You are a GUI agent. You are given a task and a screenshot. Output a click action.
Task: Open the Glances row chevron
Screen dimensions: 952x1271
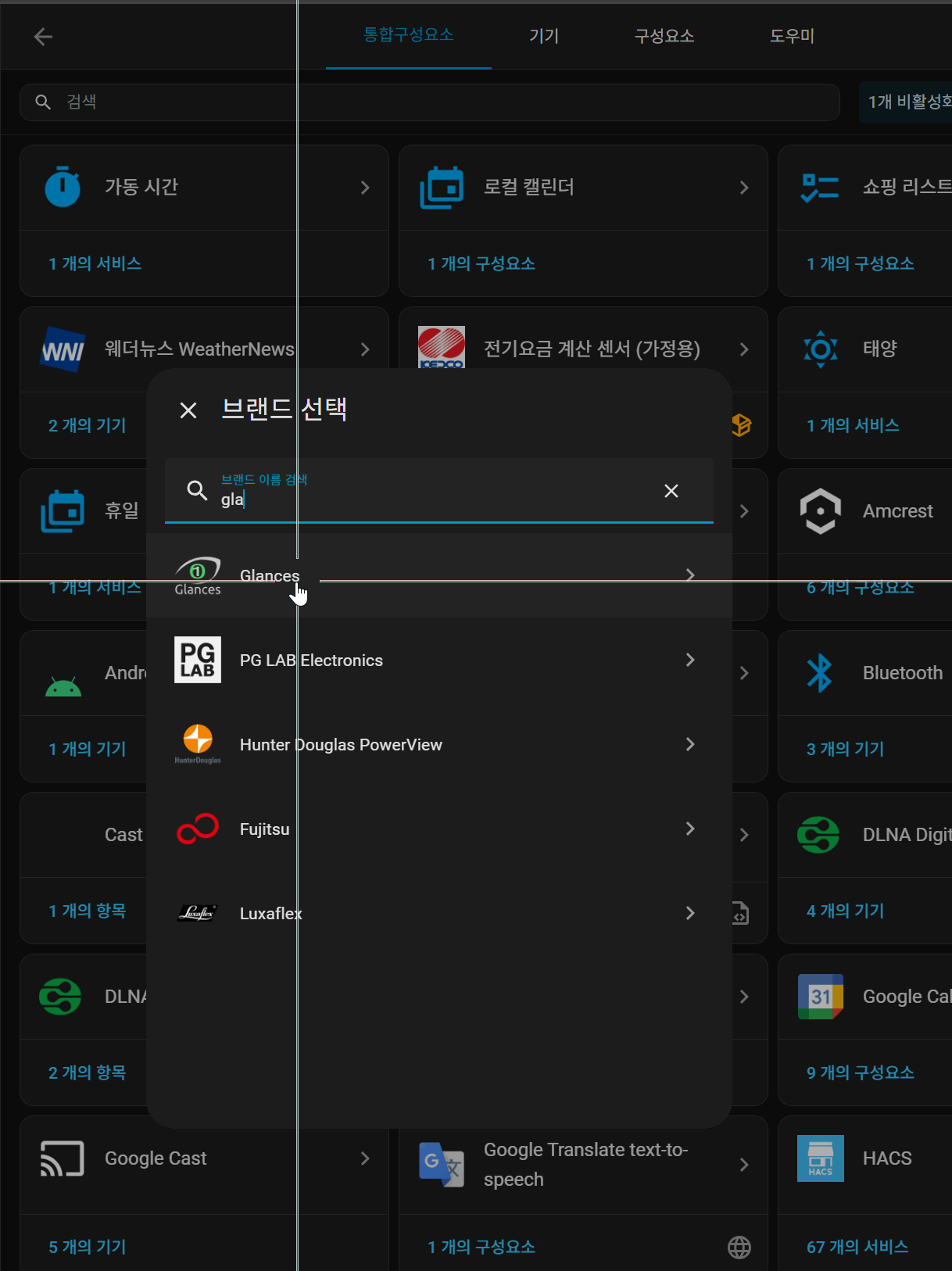(690, 576)
